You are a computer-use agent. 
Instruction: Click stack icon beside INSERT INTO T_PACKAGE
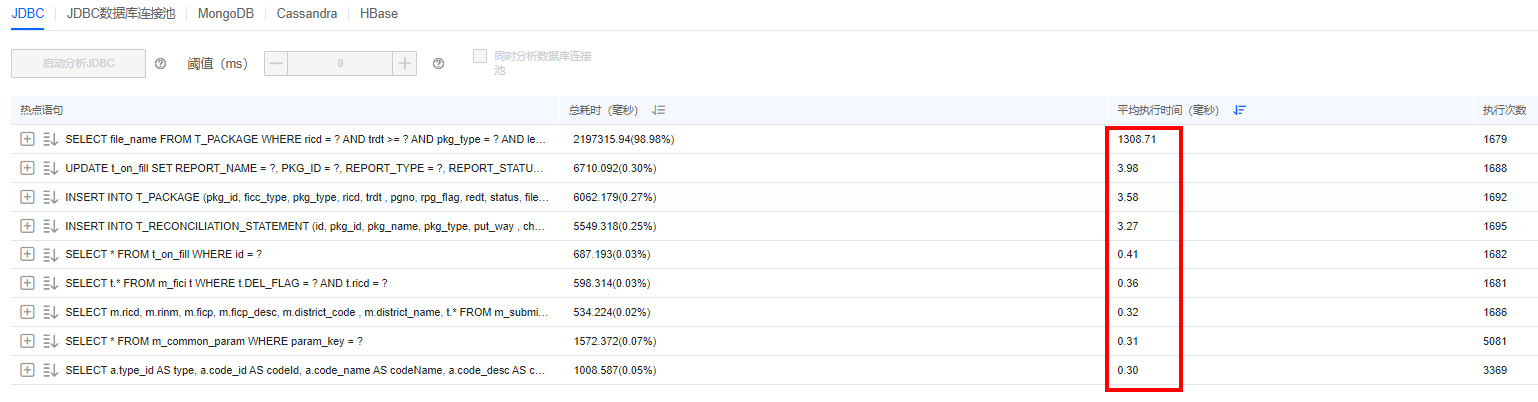pyautogui.click(x=51, y=197)
